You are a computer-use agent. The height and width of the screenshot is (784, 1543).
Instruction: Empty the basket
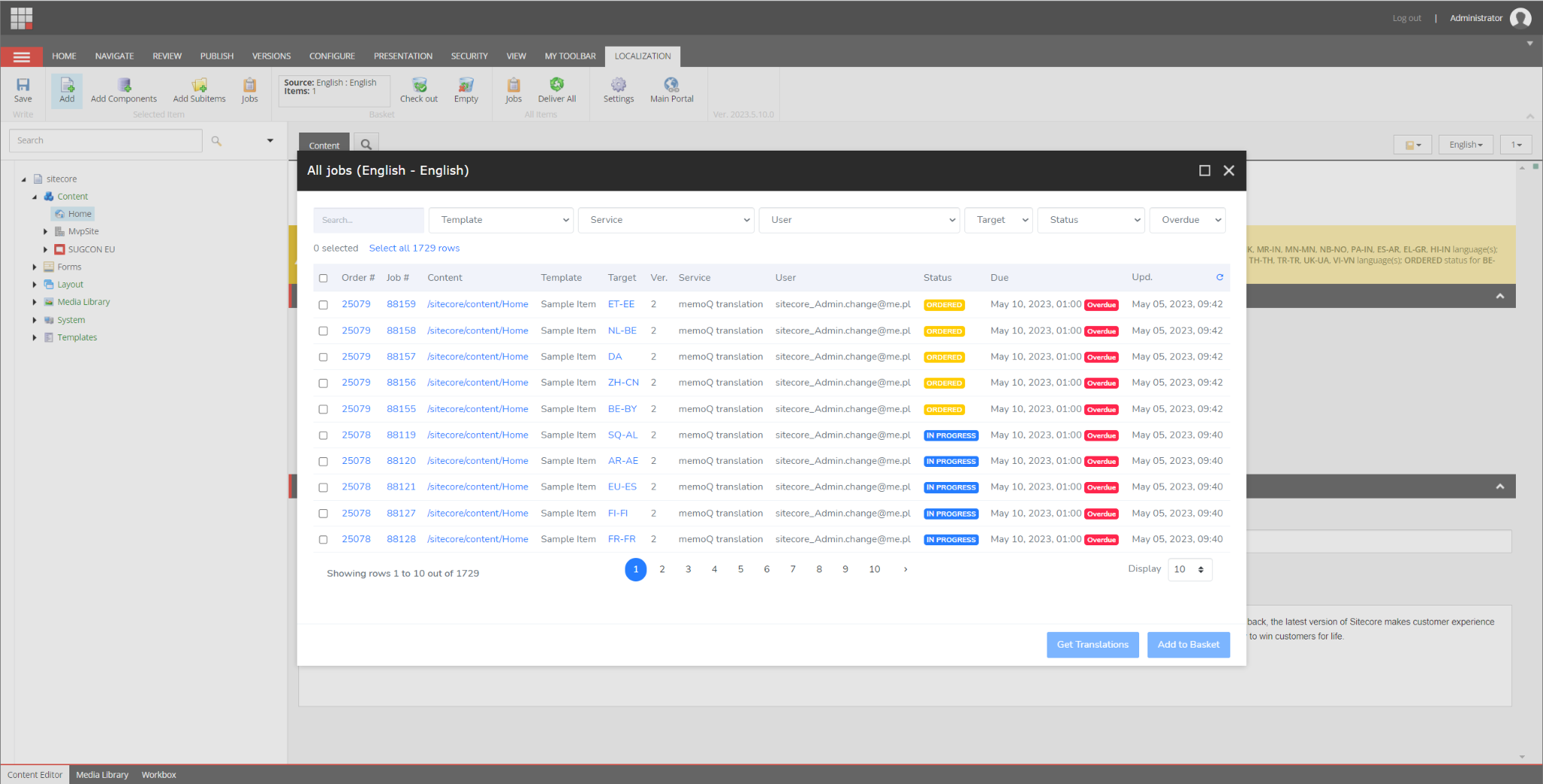466,85
